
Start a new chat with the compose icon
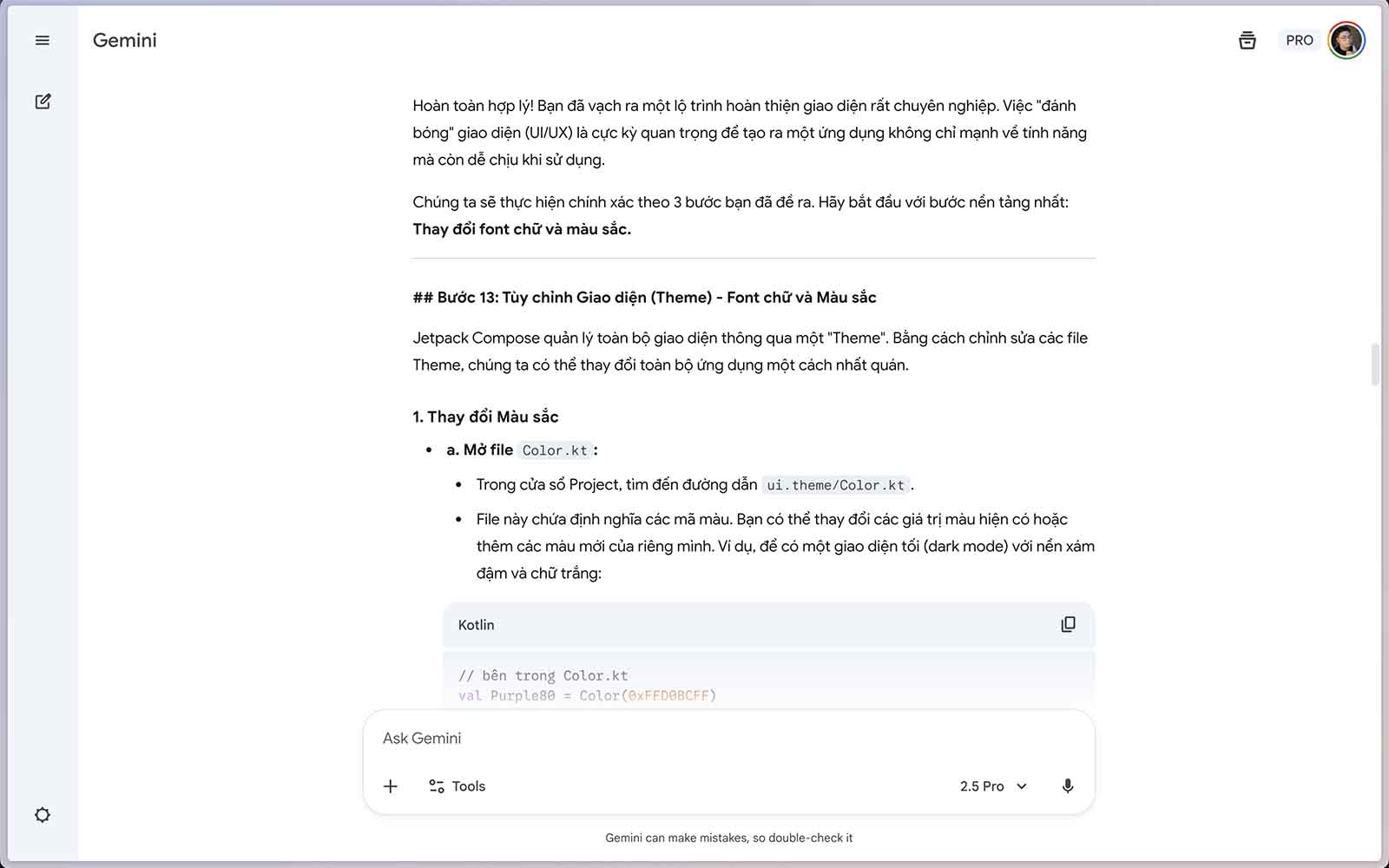[x=43, y=102]
